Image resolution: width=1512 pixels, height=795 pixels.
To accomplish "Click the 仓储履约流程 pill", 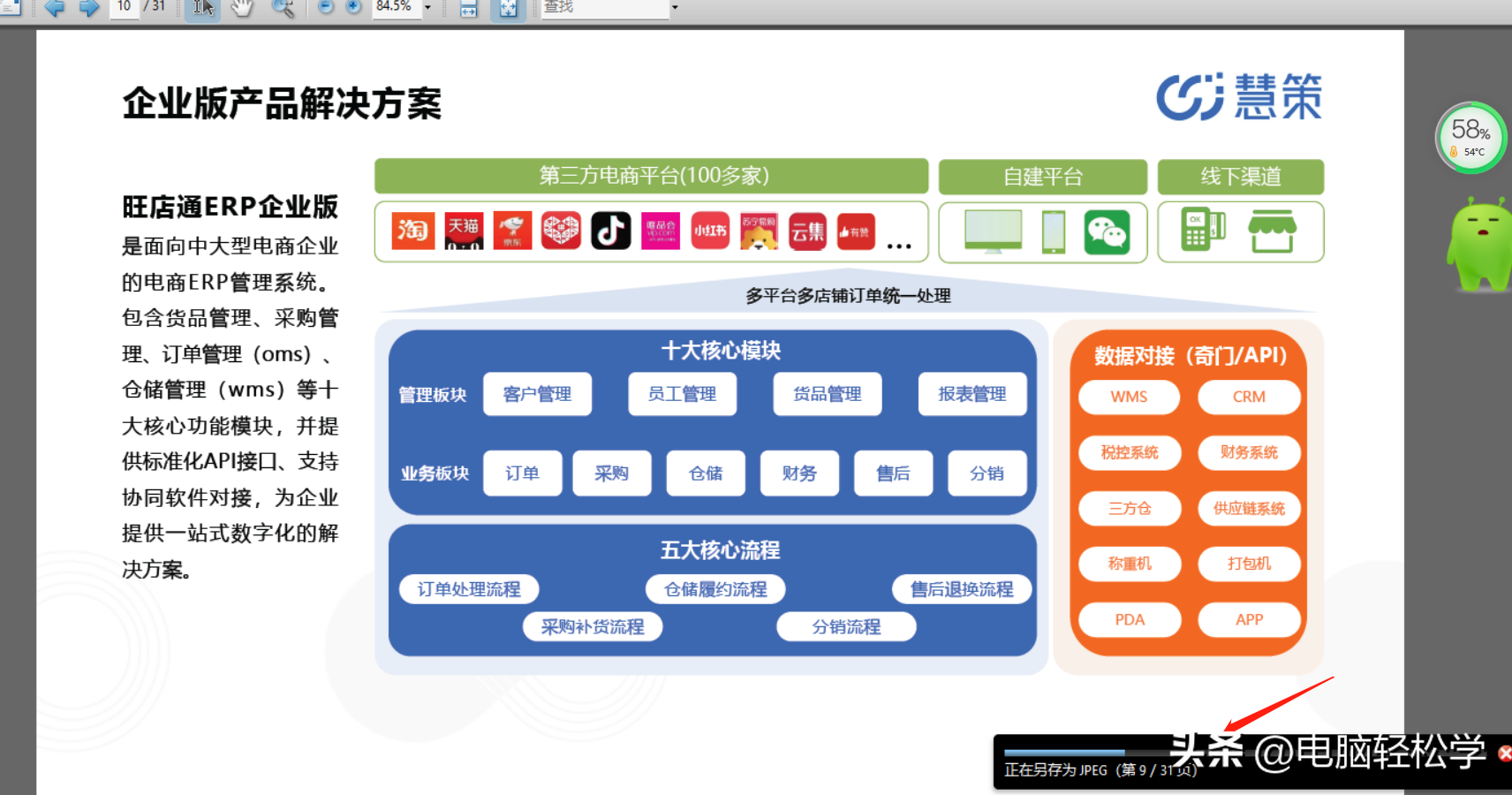I will (x=715, y=589).
